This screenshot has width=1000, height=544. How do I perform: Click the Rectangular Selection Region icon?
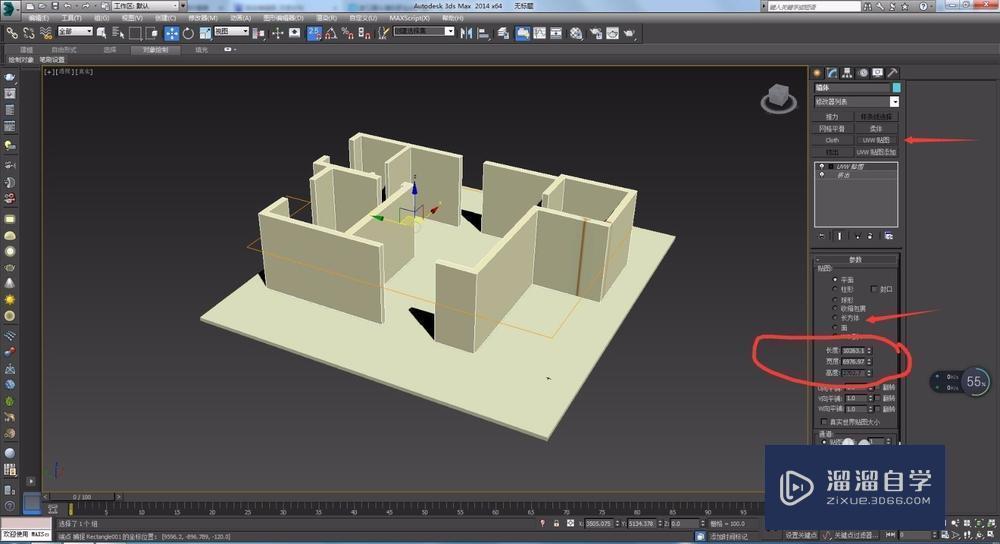tap(135, 33)
